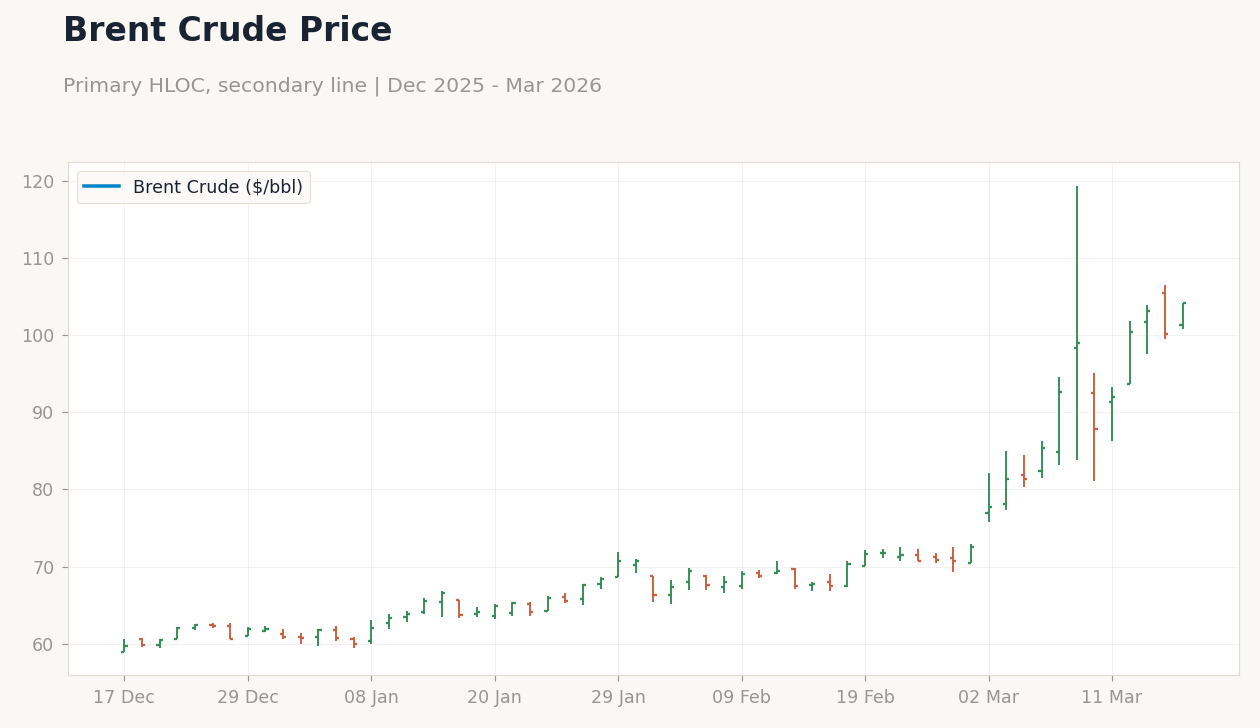Click the '29 Dec' x-axis label
Image resolution: width=1260 pixels, height=728 pixels.
[x=248, y=698]
